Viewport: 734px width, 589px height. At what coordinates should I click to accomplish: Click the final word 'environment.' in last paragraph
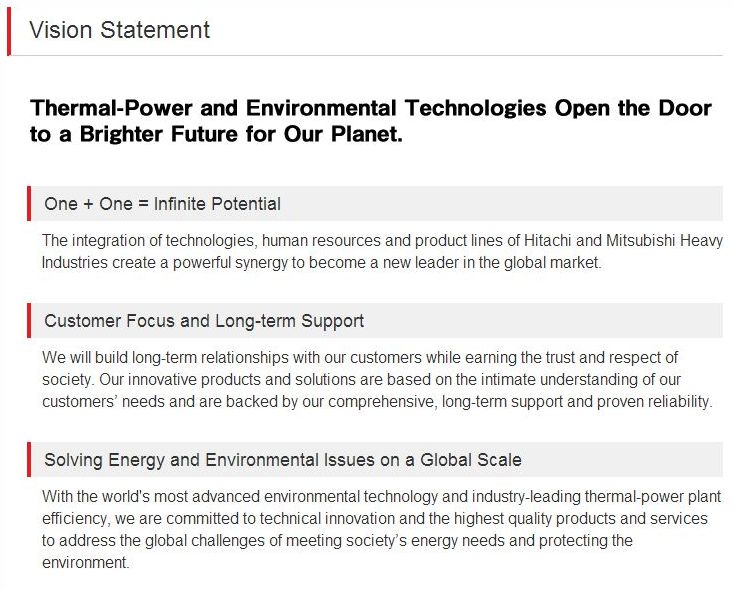[86, 562]
